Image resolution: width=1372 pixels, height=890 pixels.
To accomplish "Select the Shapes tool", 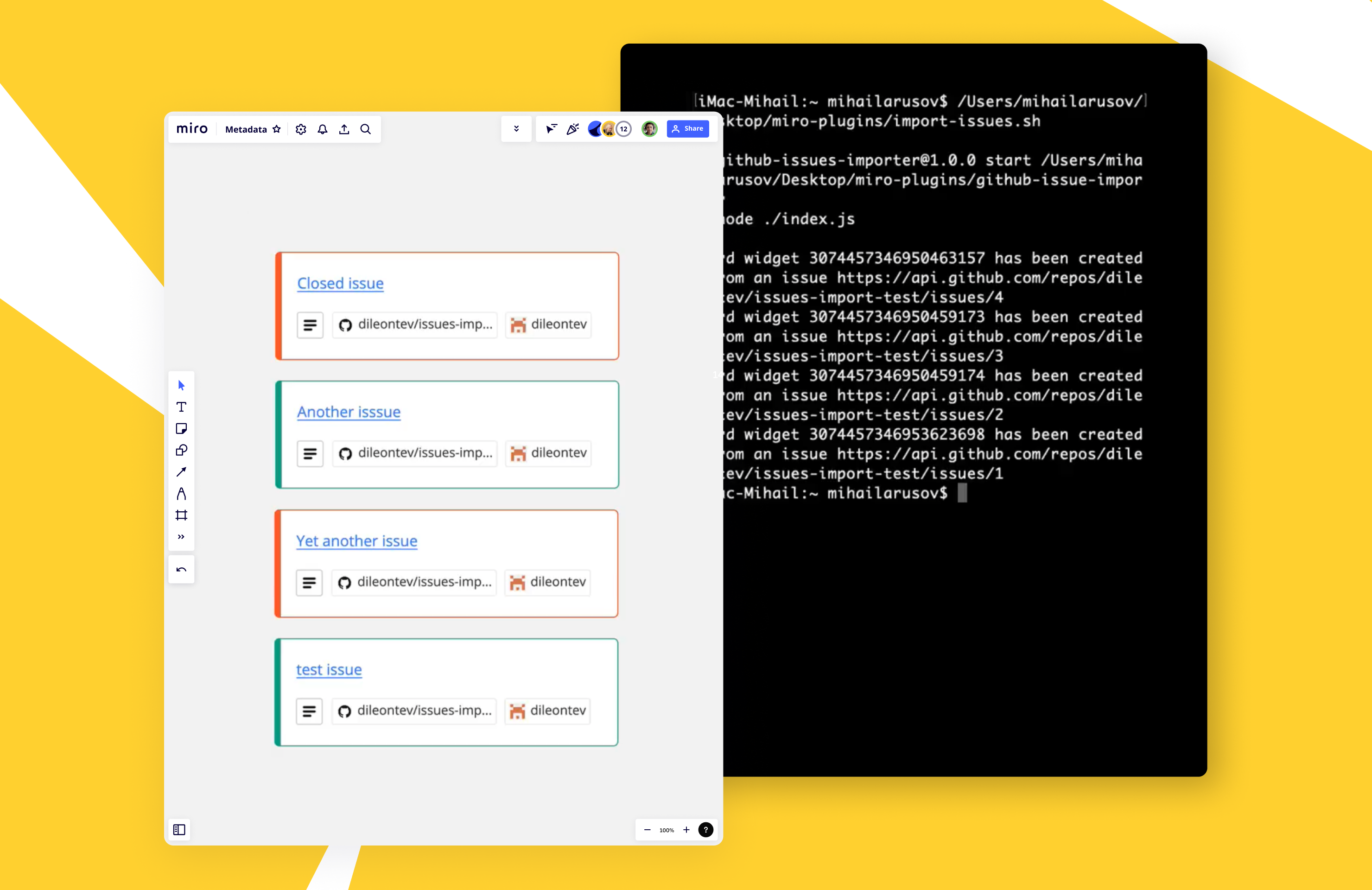I will tap(181, 450).
